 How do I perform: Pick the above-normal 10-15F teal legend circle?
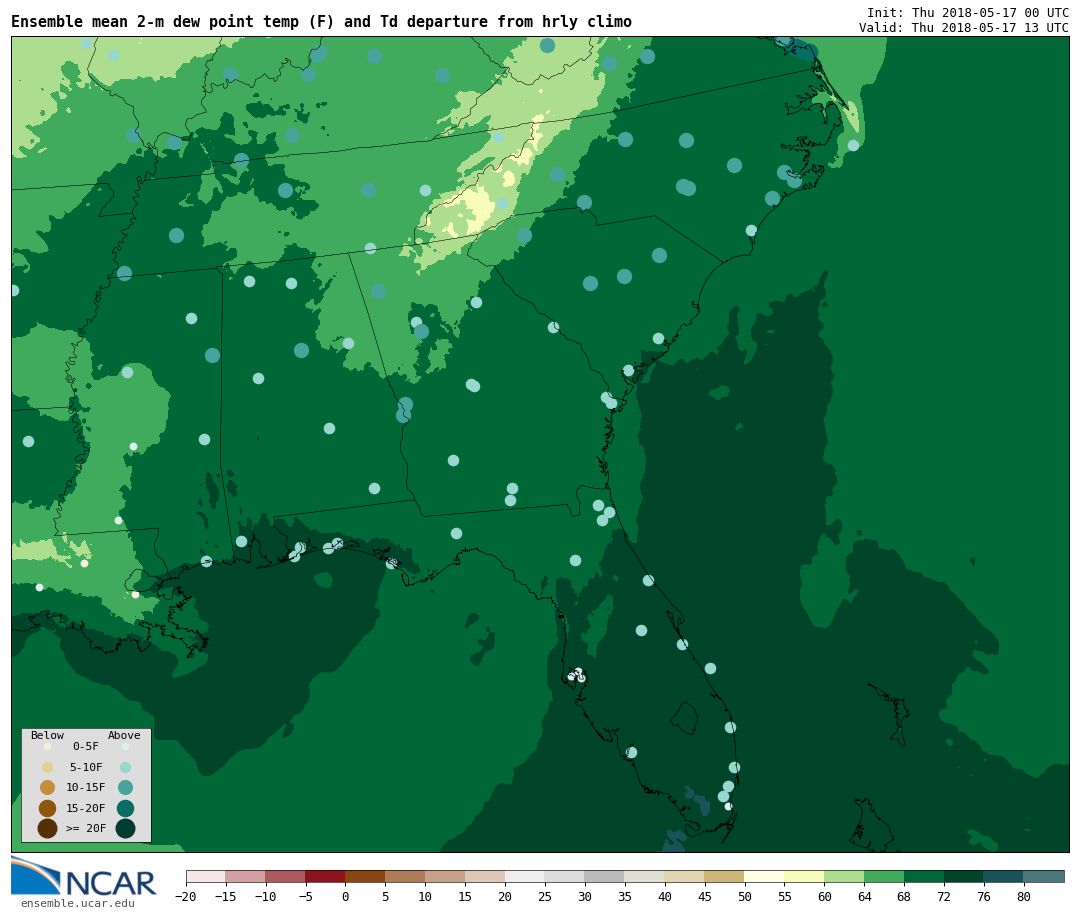point(125,788)
